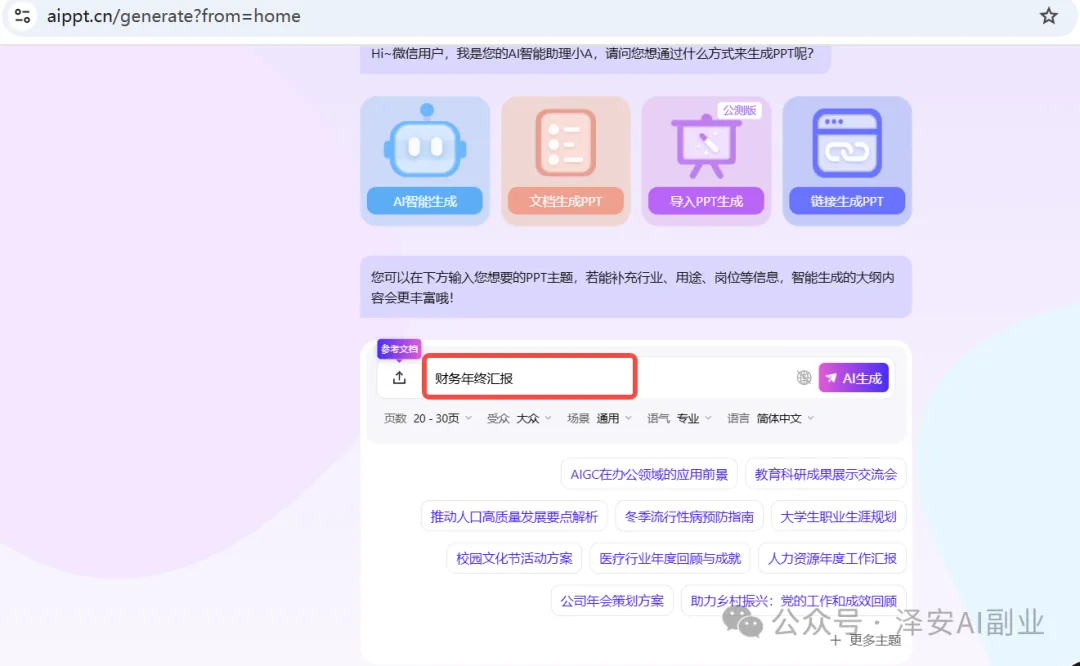The height and width of the screenshot is (666, 1080).
Task: Pick the topic 人力资源年度工作汇报
Action: tap(832, 559)
